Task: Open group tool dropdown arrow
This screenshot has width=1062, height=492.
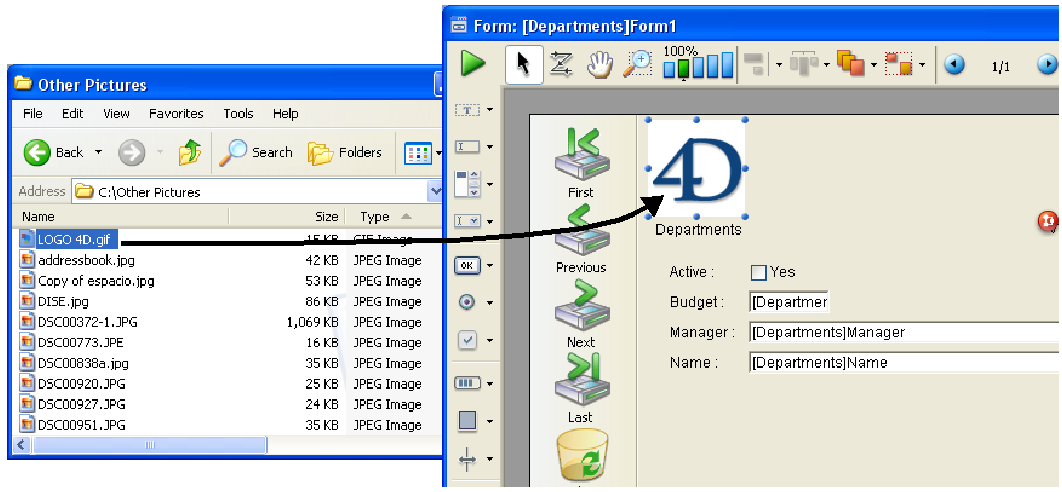Action: tap(922, 66)
